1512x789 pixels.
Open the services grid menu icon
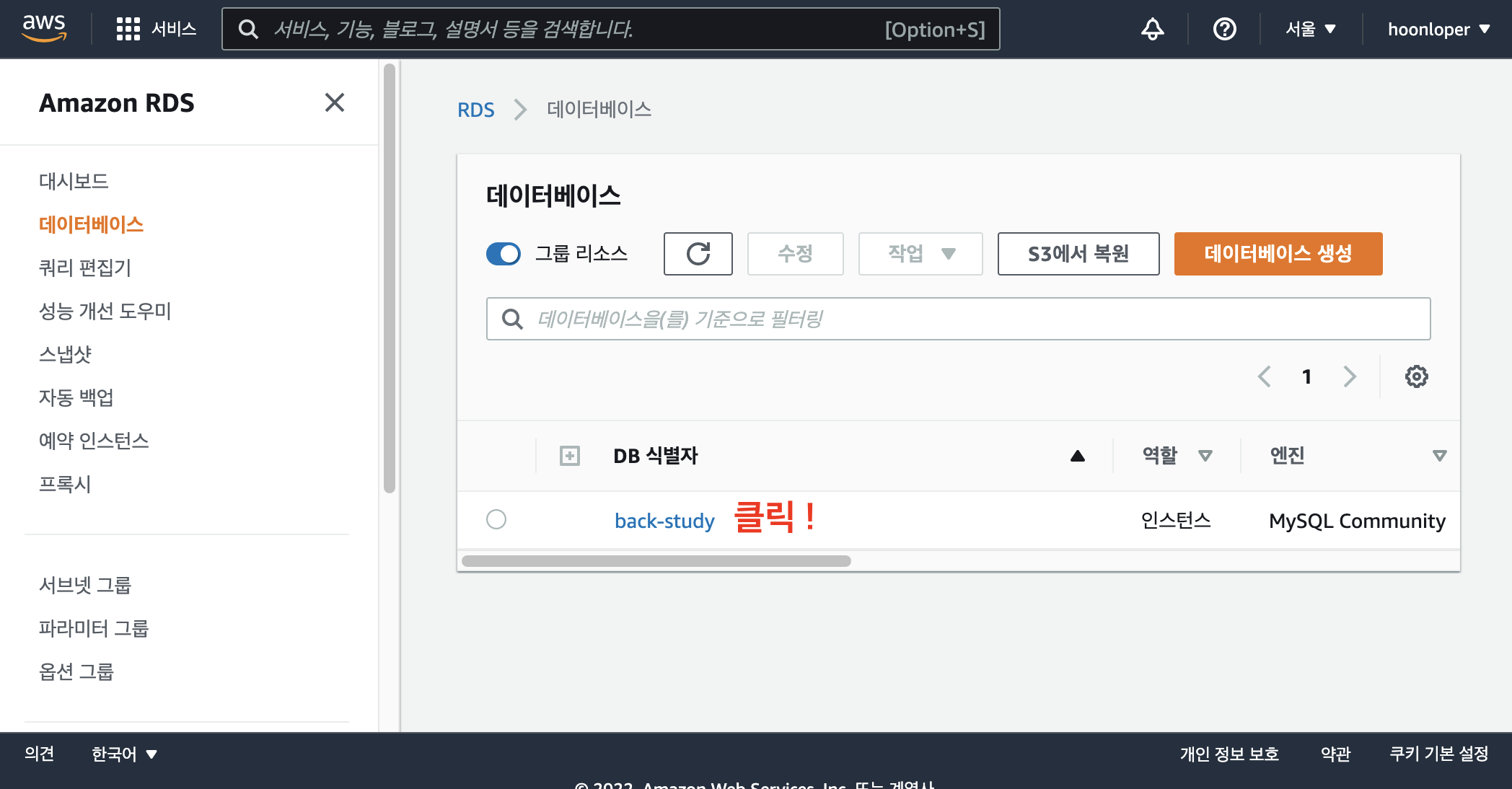[128, 29]
